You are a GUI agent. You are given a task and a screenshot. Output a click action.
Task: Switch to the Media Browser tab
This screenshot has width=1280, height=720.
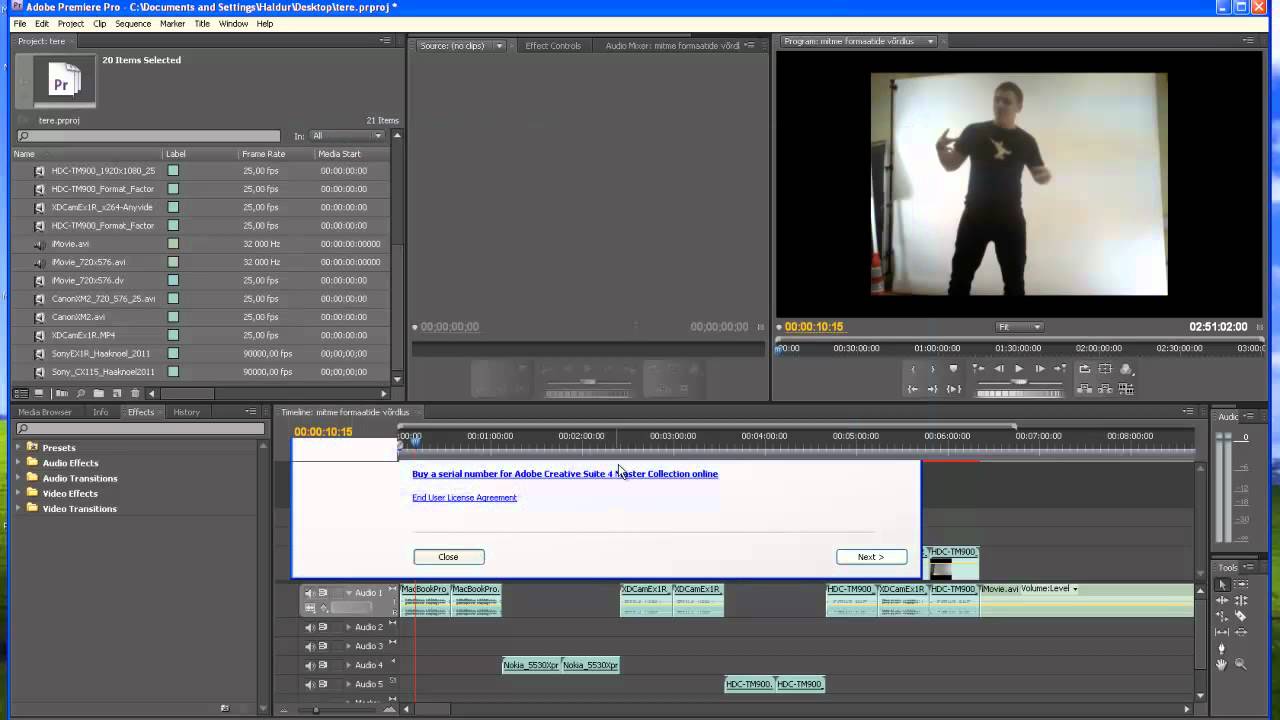coord(45,412)
